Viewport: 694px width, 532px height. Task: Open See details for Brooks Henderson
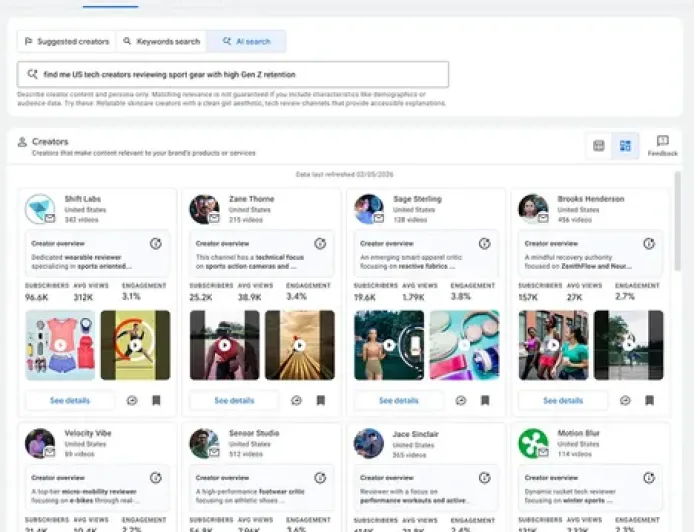[x=563, y=401]
